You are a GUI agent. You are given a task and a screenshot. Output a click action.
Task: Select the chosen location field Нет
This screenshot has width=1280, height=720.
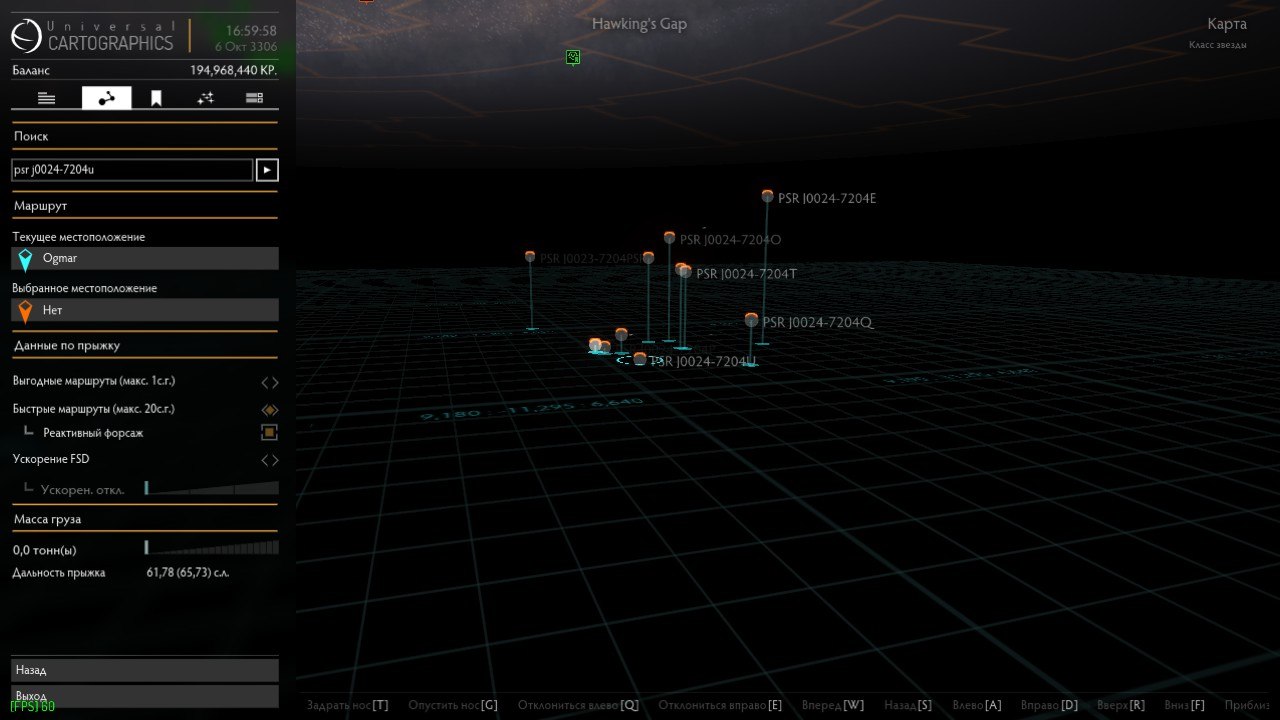point(145,310)
